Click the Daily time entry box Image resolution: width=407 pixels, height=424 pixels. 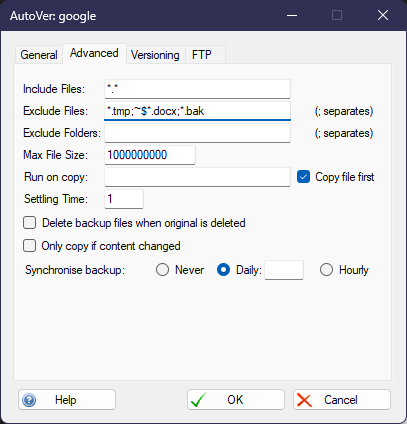click(x=284, y=270)
